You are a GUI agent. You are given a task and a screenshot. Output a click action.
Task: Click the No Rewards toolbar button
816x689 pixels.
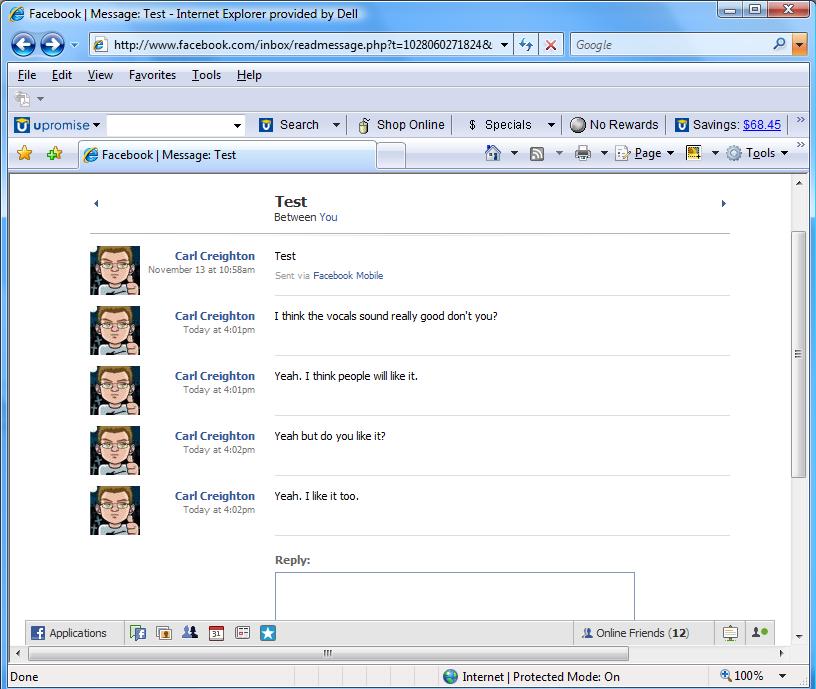(x=614, y=125)
